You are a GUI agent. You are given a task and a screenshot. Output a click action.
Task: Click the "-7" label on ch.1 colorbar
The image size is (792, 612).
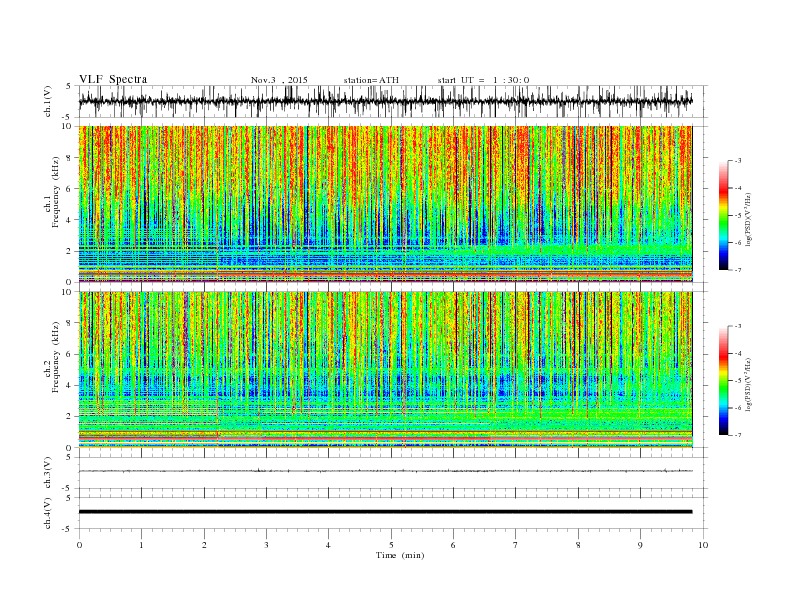[x=737, y=270]
